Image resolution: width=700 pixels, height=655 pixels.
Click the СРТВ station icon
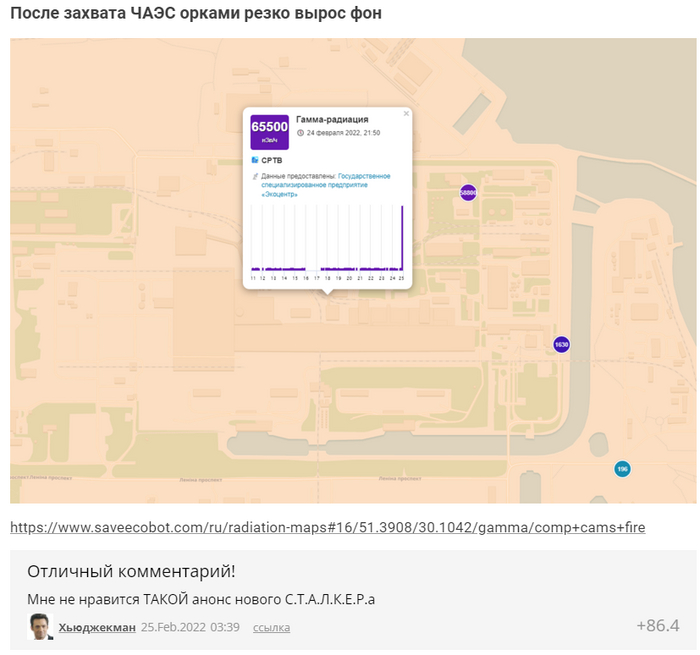point(254,160)
